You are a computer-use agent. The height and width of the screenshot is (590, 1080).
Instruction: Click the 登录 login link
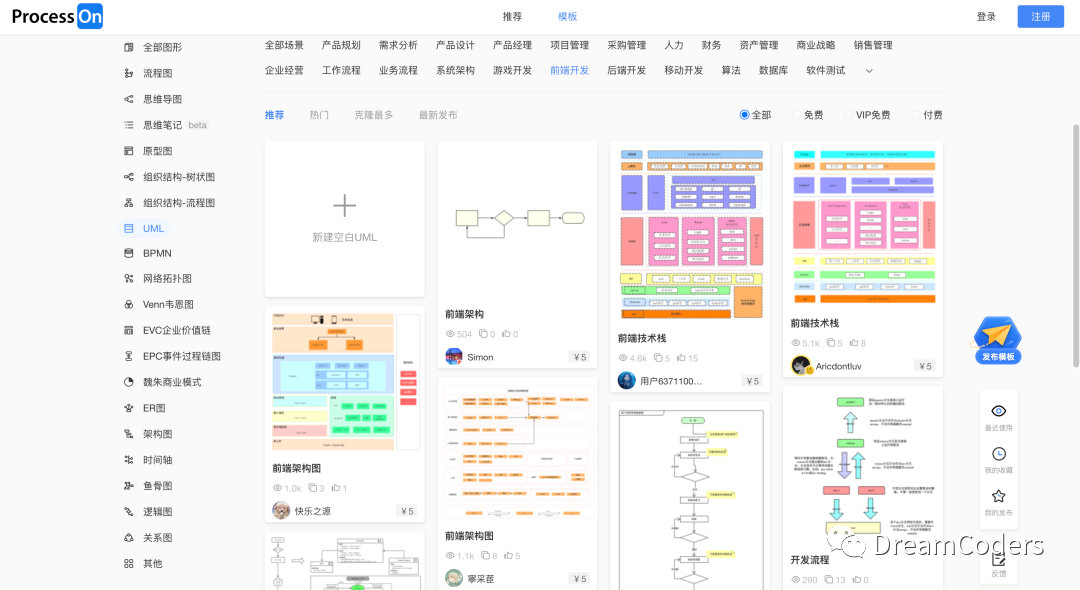click(986, 17)
